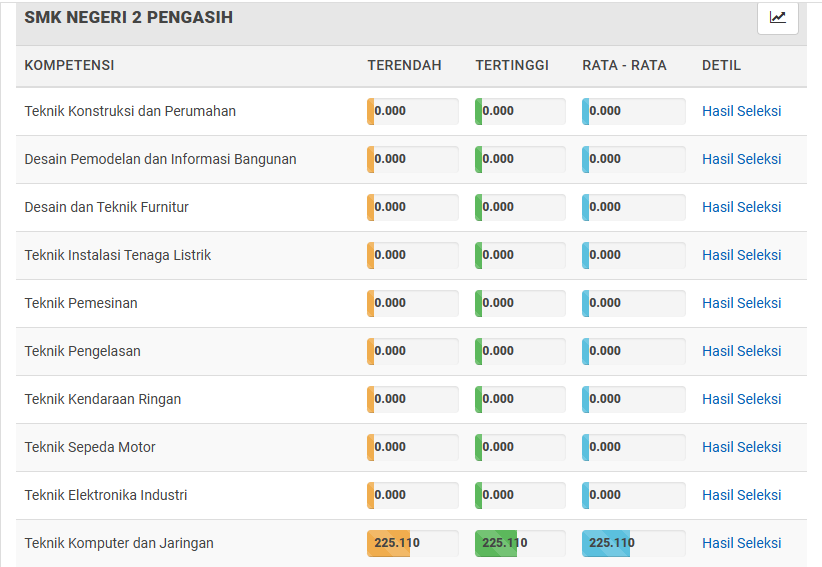This screenshot has width=822, height=567.
Task: Click the blue Rata-Rata bar for Teknik Komputer dan Jaringan
Action: tap(607, 543)
